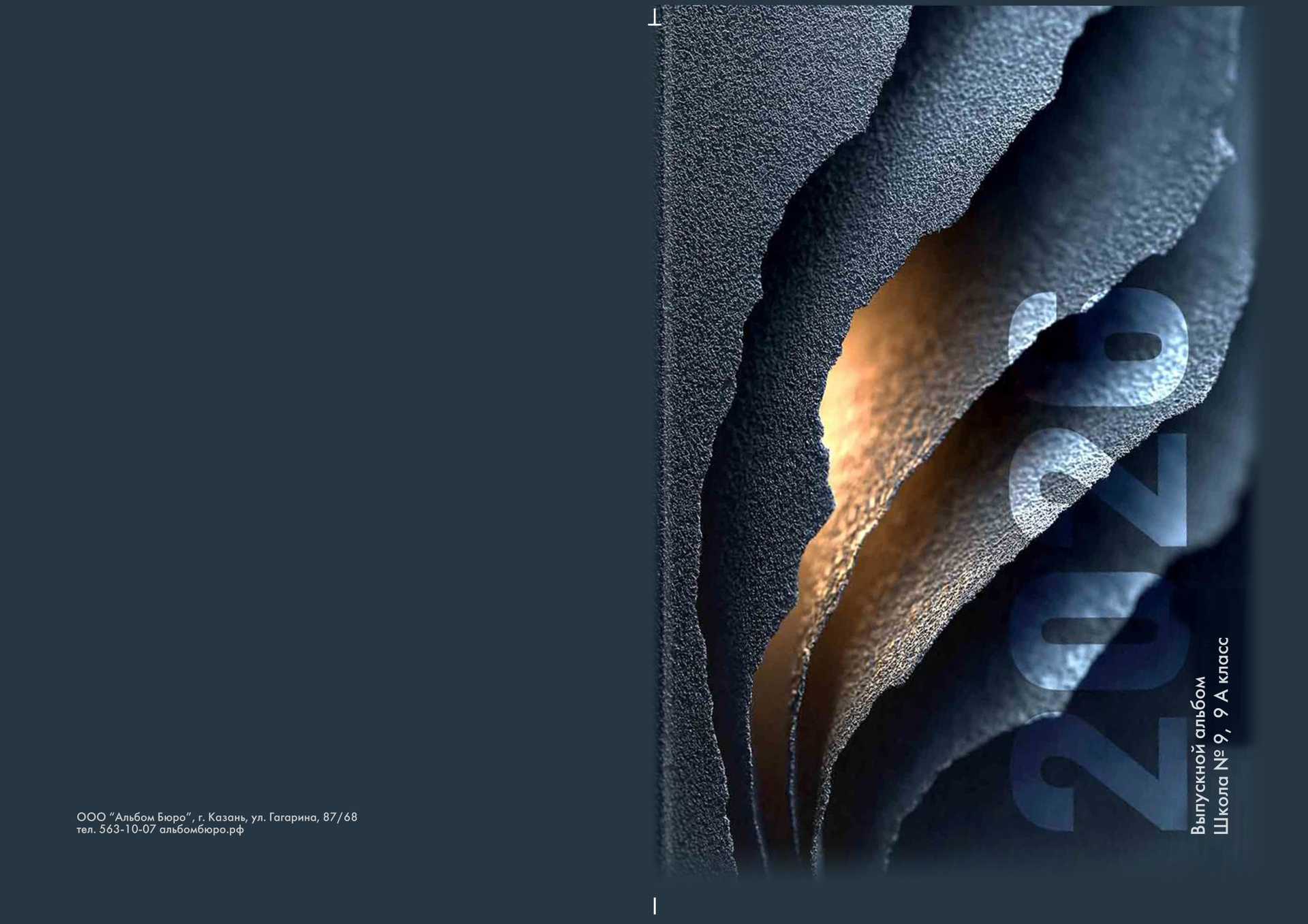Screen dimensions: 1308x924
Task: Click the street address ул. Гагарина, 87/68
Action: (304, 817)
